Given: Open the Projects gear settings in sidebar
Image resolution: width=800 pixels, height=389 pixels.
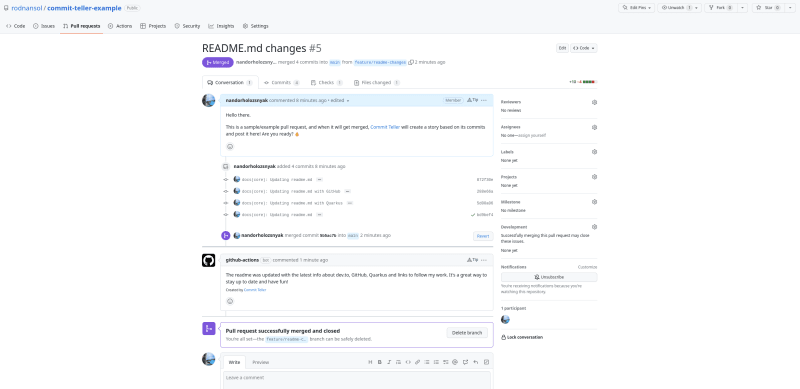Looking at the screenshot, I should [x=594, y=177].
